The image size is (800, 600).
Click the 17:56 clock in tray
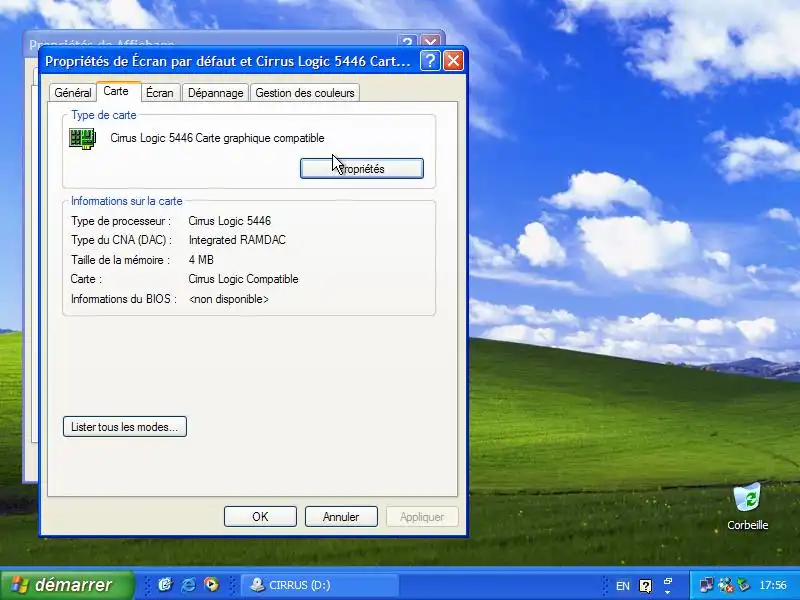pos(772,585)
